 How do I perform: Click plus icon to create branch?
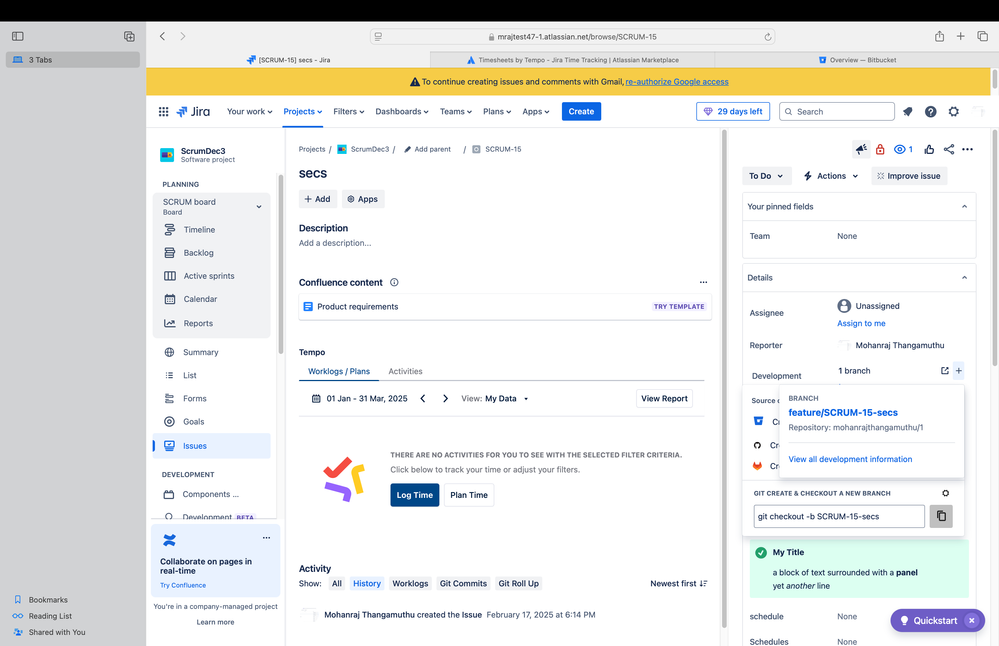tap(958, 371)
